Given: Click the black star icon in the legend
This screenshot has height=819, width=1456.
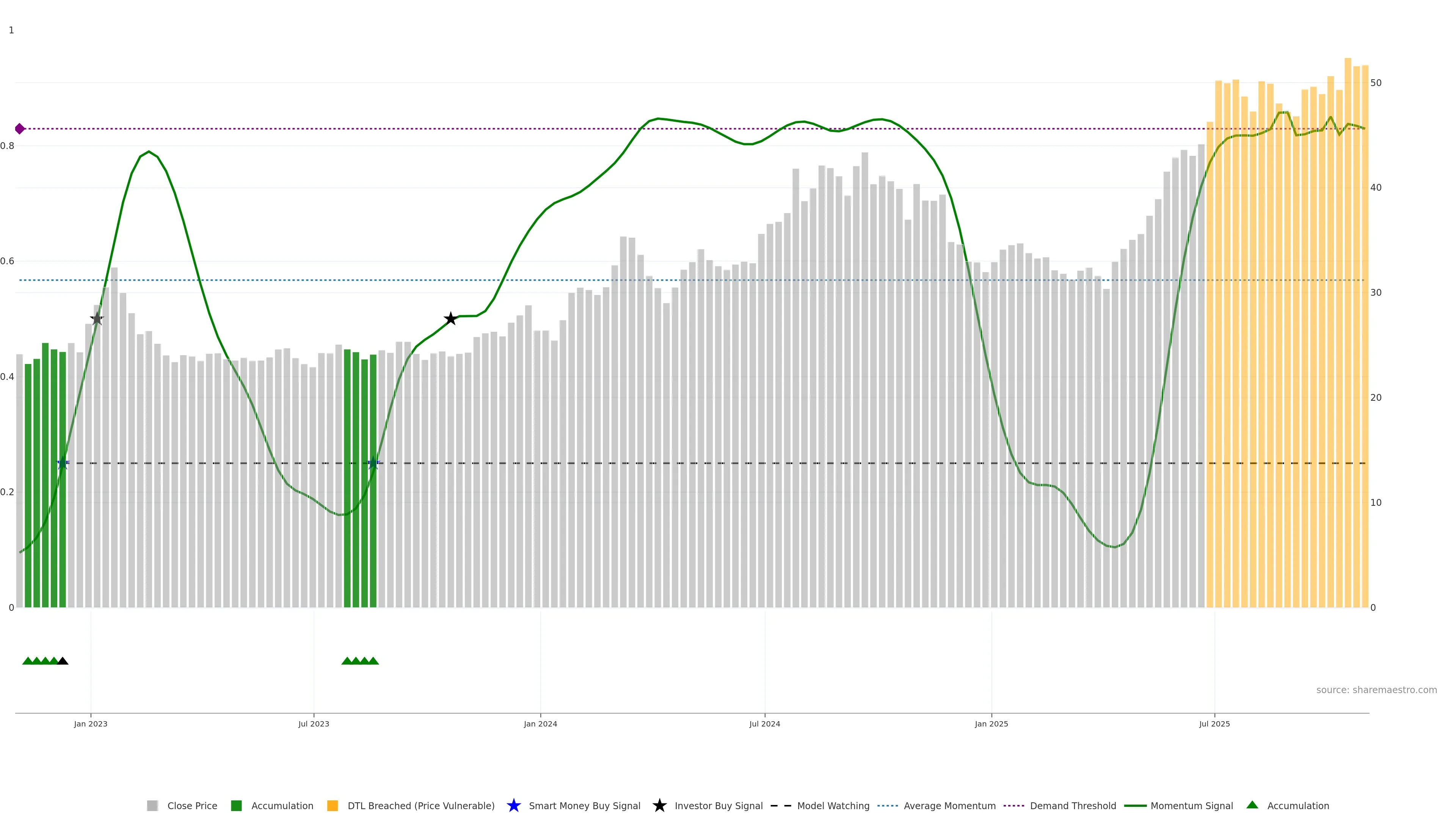Looking at the screenshot, I should 660,805.
